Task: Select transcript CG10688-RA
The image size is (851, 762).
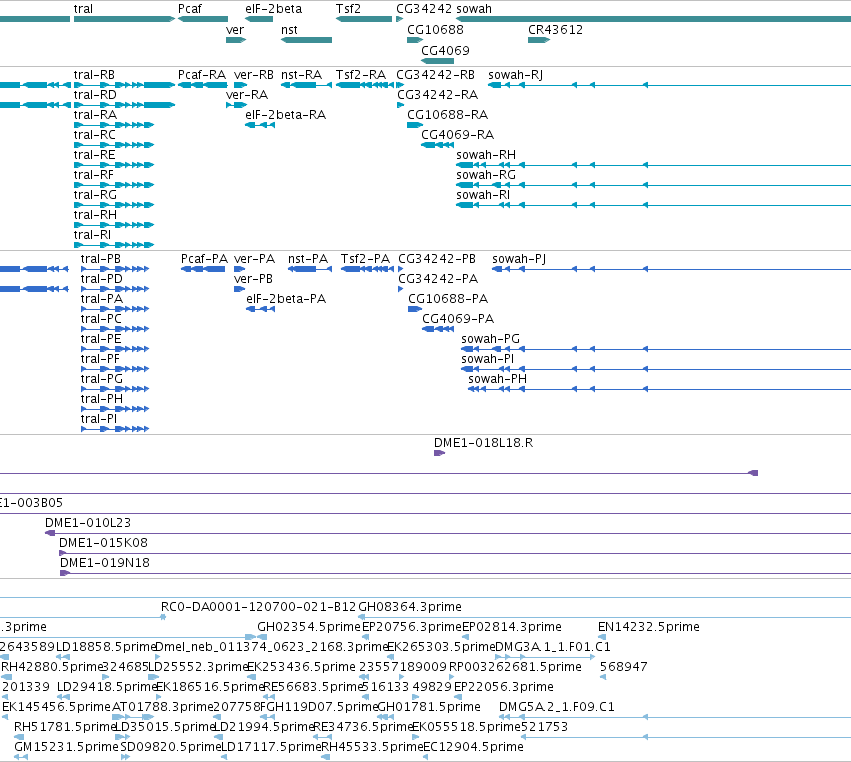Action: 447,115
